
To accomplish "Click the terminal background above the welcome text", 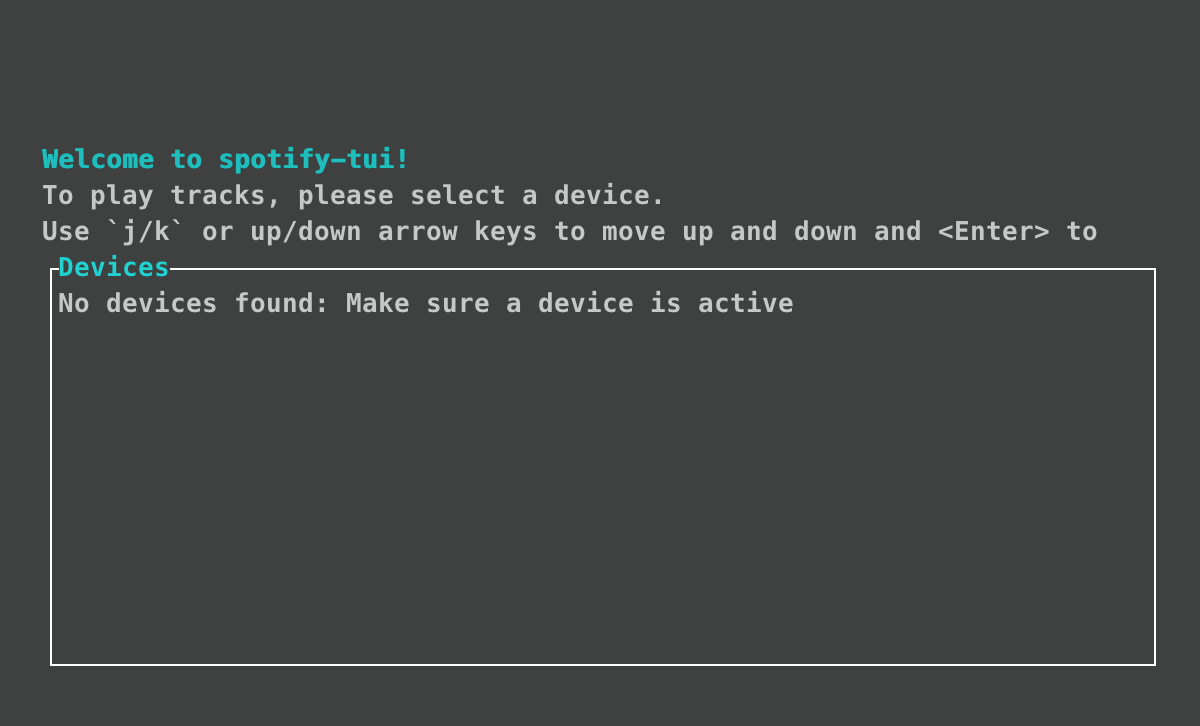I will (600, 70).
